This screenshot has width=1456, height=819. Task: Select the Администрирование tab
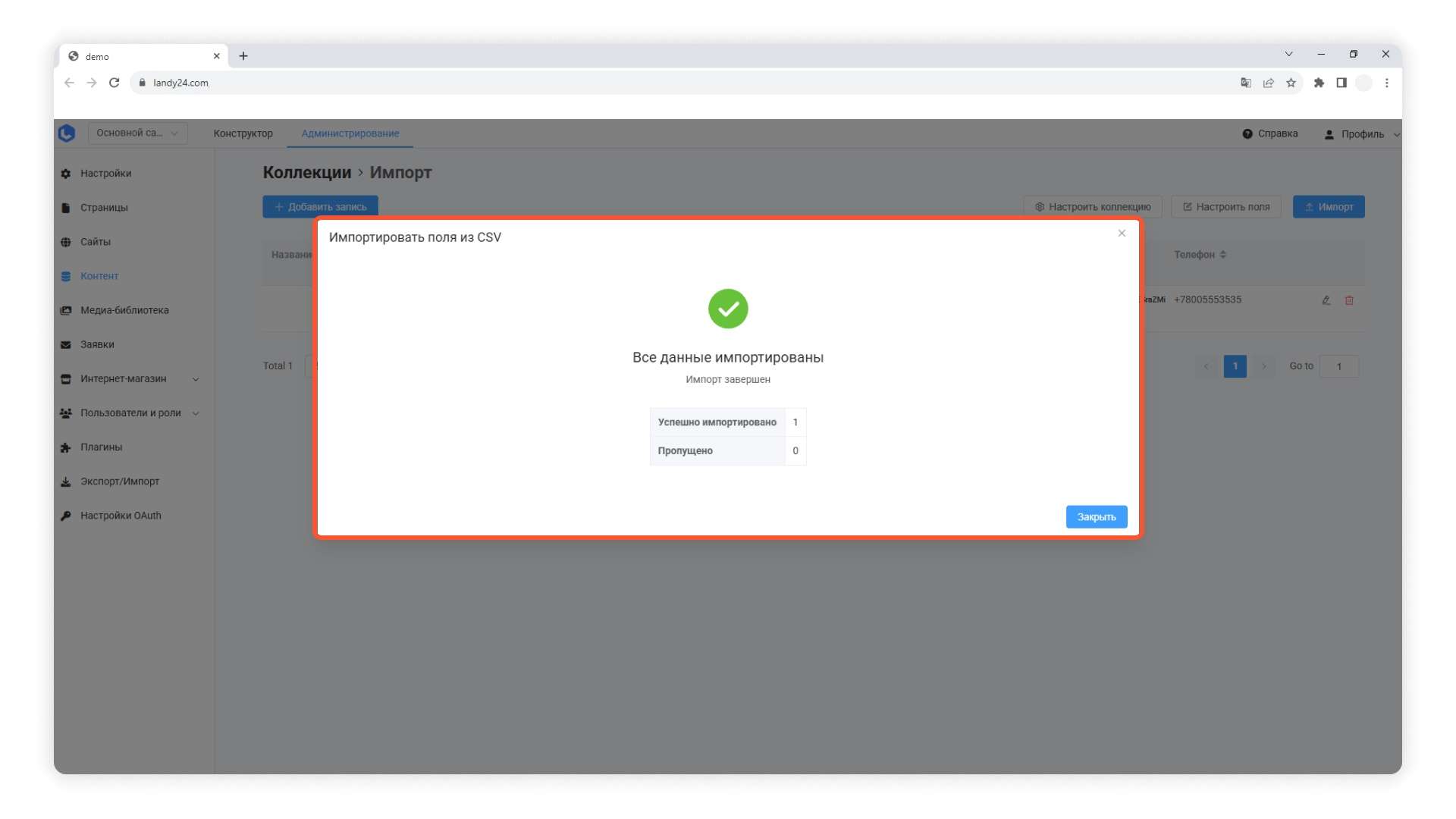[350, 133]
